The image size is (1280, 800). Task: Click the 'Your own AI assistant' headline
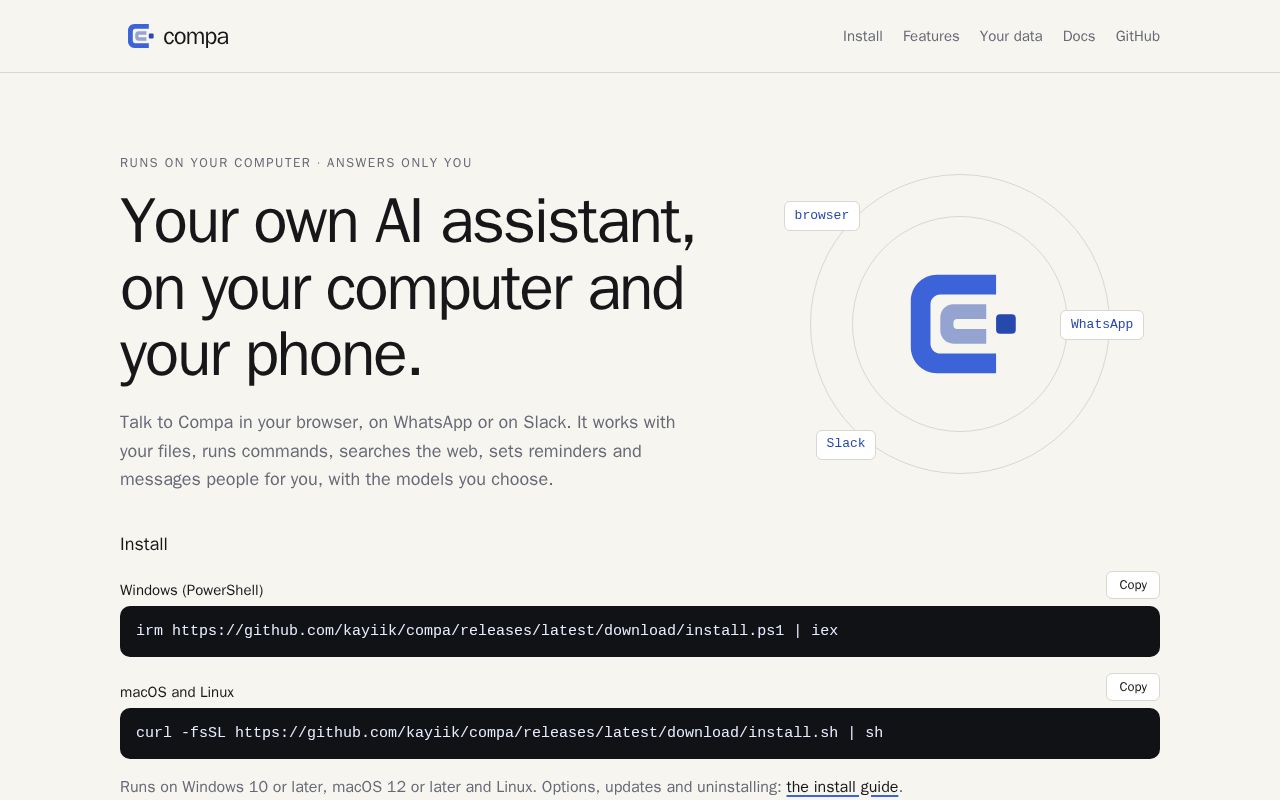(408, 288)
